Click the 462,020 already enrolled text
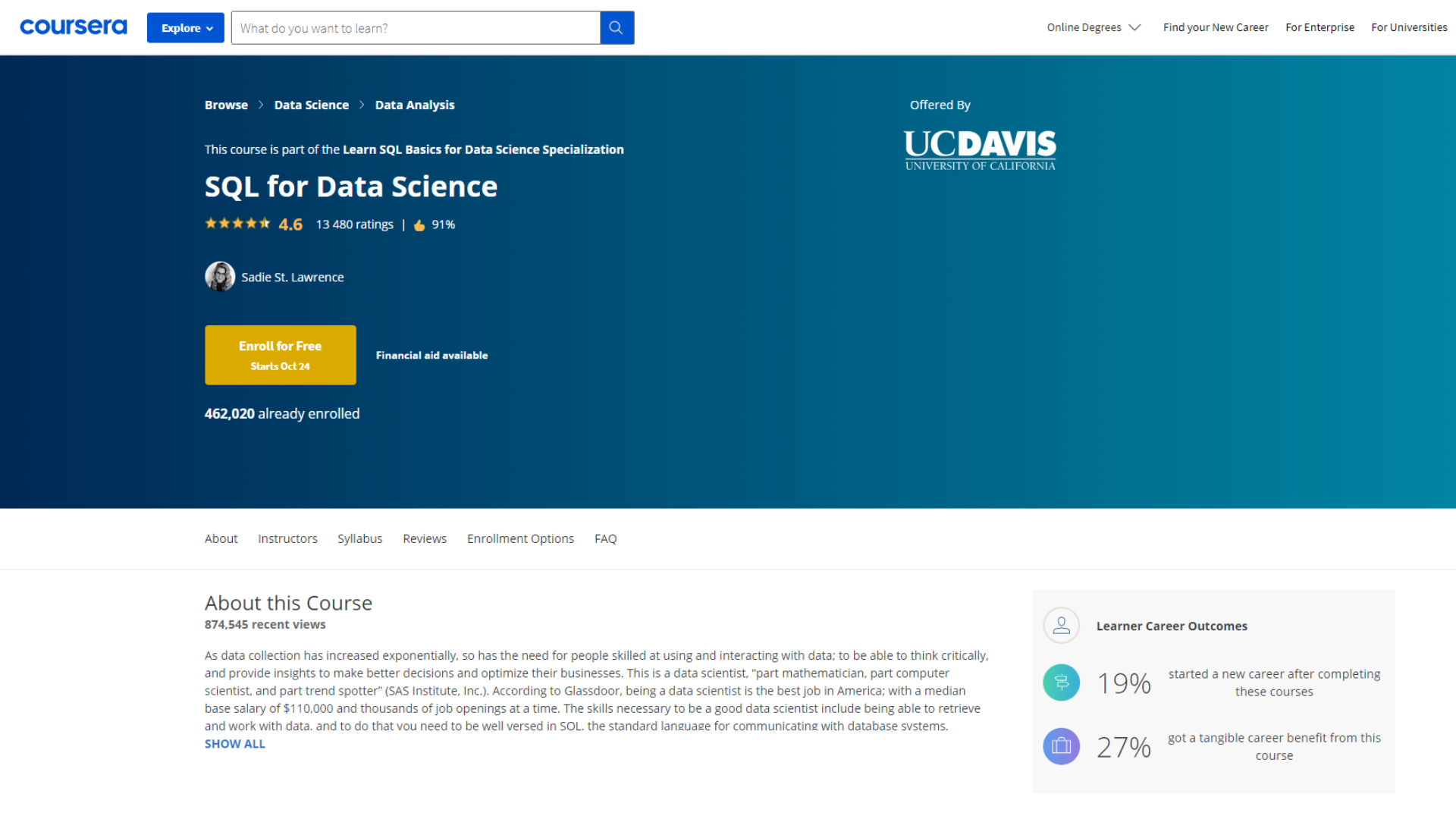The width and height of the screenshot is (1456, 819). [x=282, y=413]
